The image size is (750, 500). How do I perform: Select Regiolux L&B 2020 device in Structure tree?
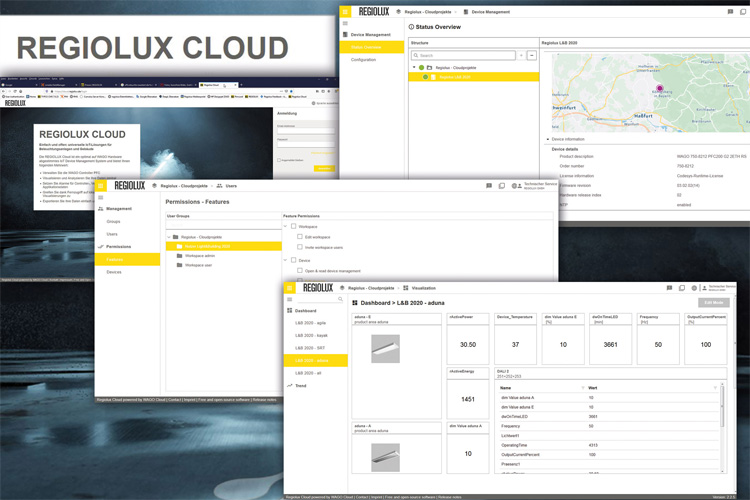coord(474,77)
